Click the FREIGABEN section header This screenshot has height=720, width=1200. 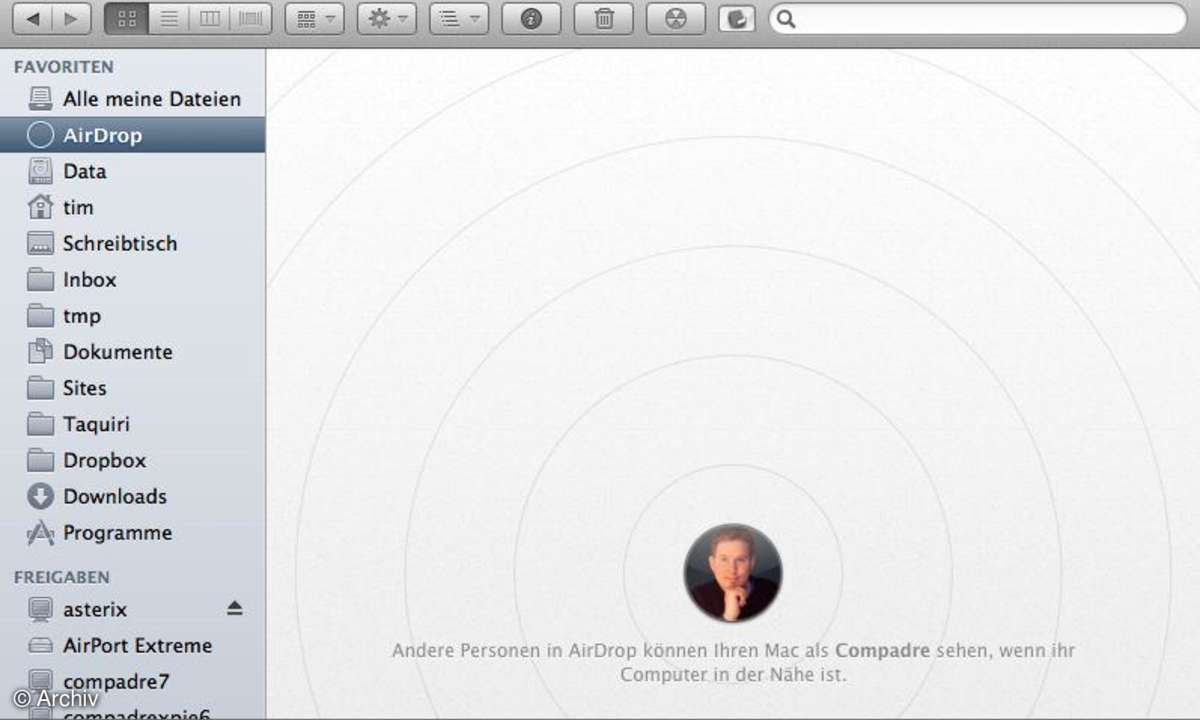62,577
